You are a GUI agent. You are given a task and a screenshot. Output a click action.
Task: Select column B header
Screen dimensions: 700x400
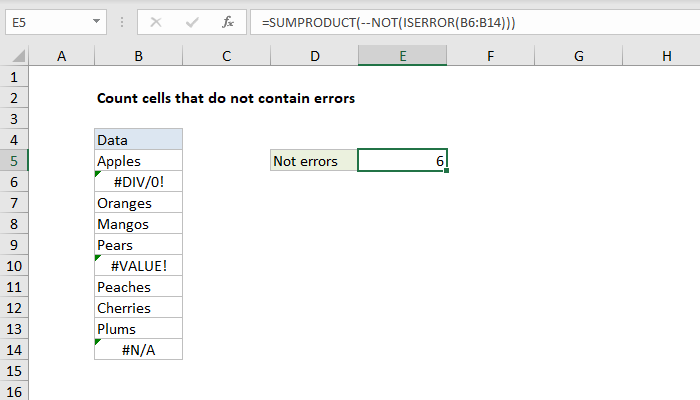tap(138, 56)
